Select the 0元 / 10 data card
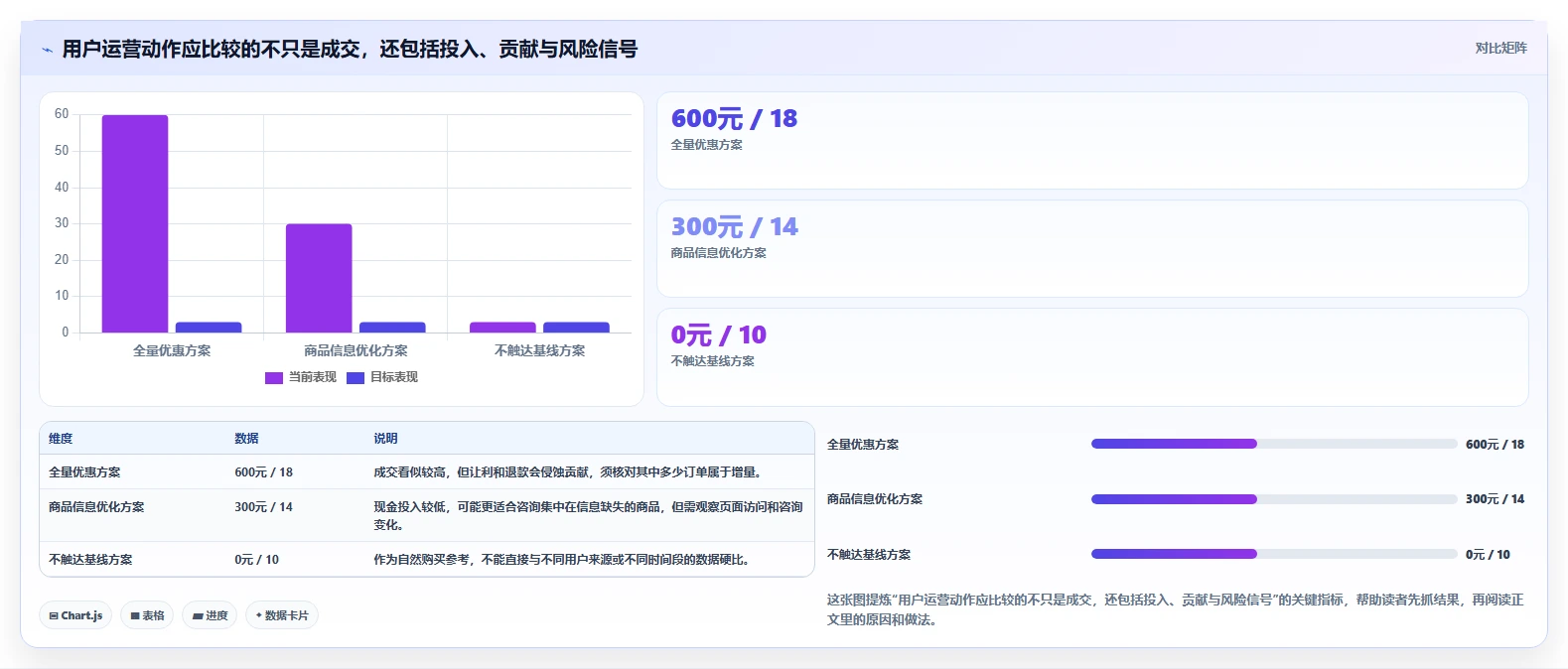Screen dimensions: 1568x669 [1092, 356]
